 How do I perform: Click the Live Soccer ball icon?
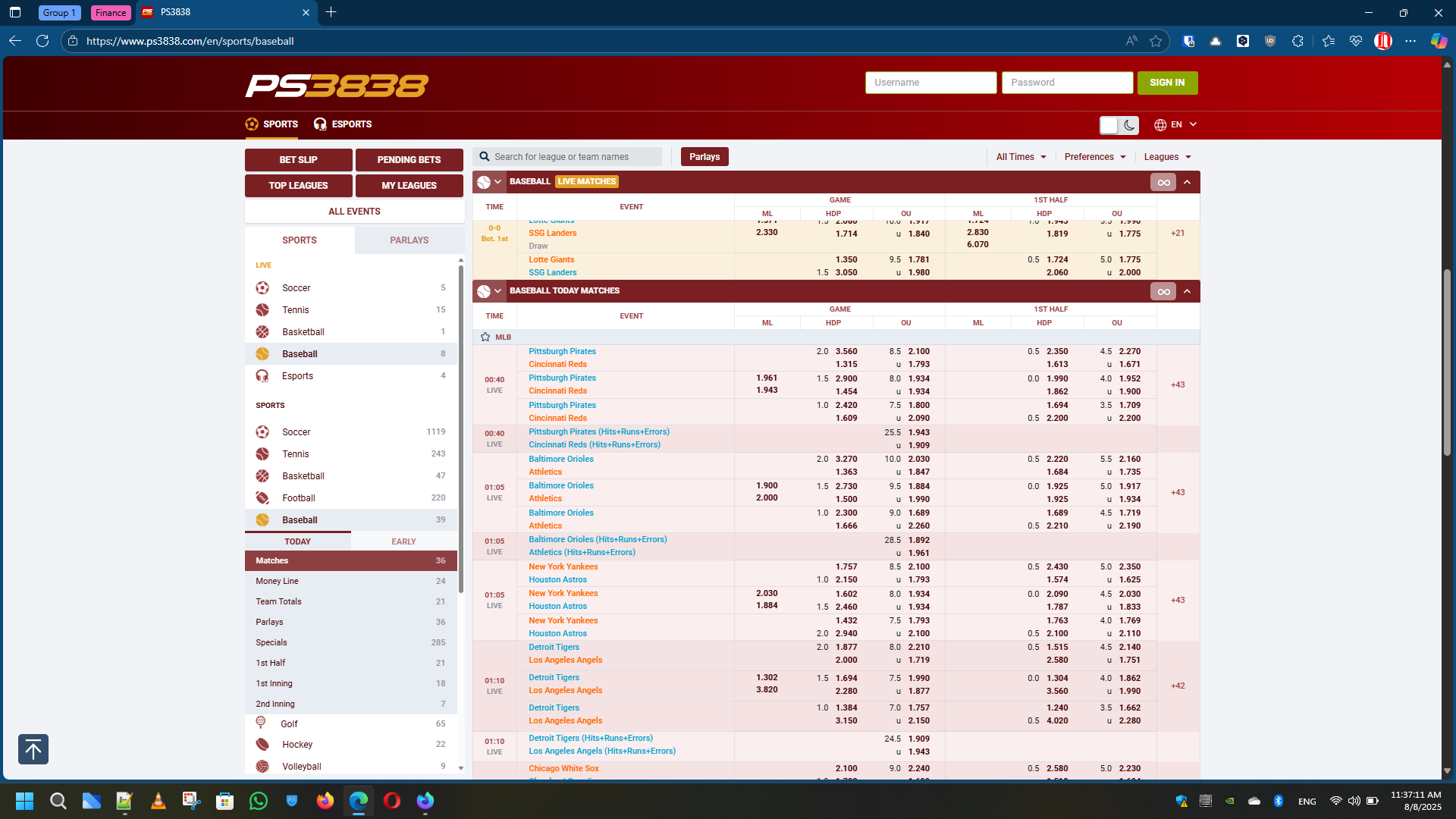tap(262, 288)
